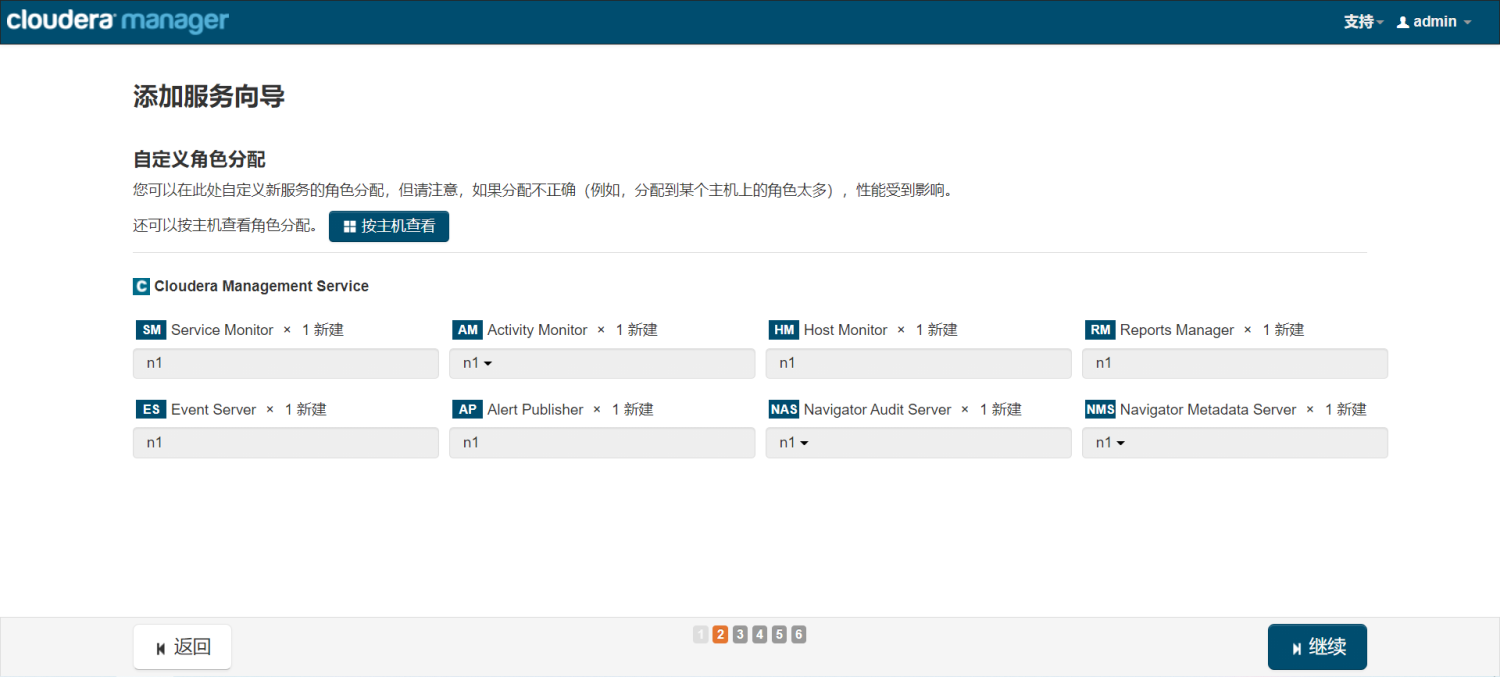
Task: Click the Alert Publisher role label
Action: [x=535, y=410]
